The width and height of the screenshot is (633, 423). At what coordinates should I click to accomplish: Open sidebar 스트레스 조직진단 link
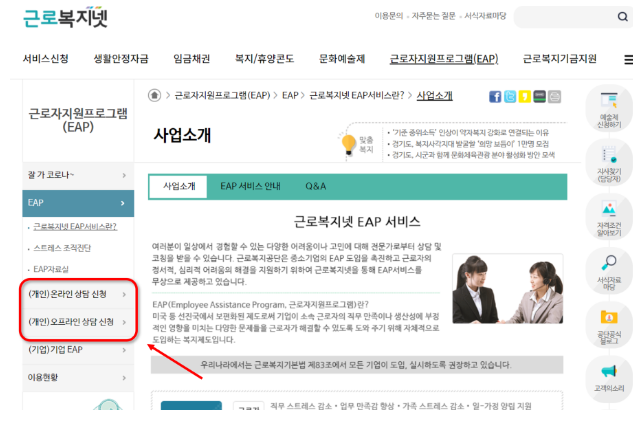[x=62, y=248]
